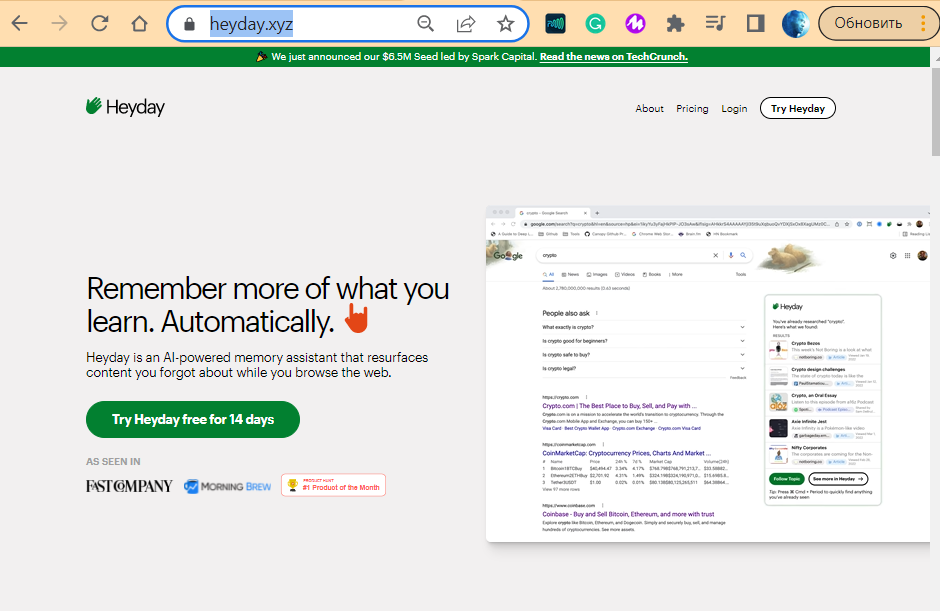
Task: Go back to the previous page
Action: click(x=20, y=23)
